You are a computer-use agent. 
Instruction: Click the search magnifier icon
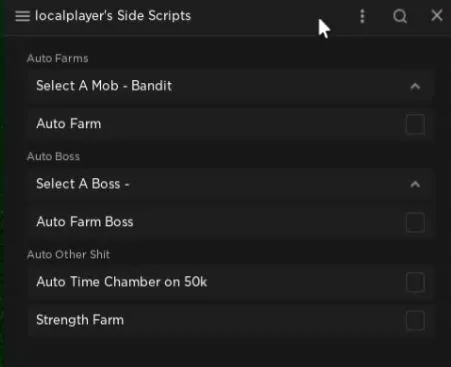[400, 16]
